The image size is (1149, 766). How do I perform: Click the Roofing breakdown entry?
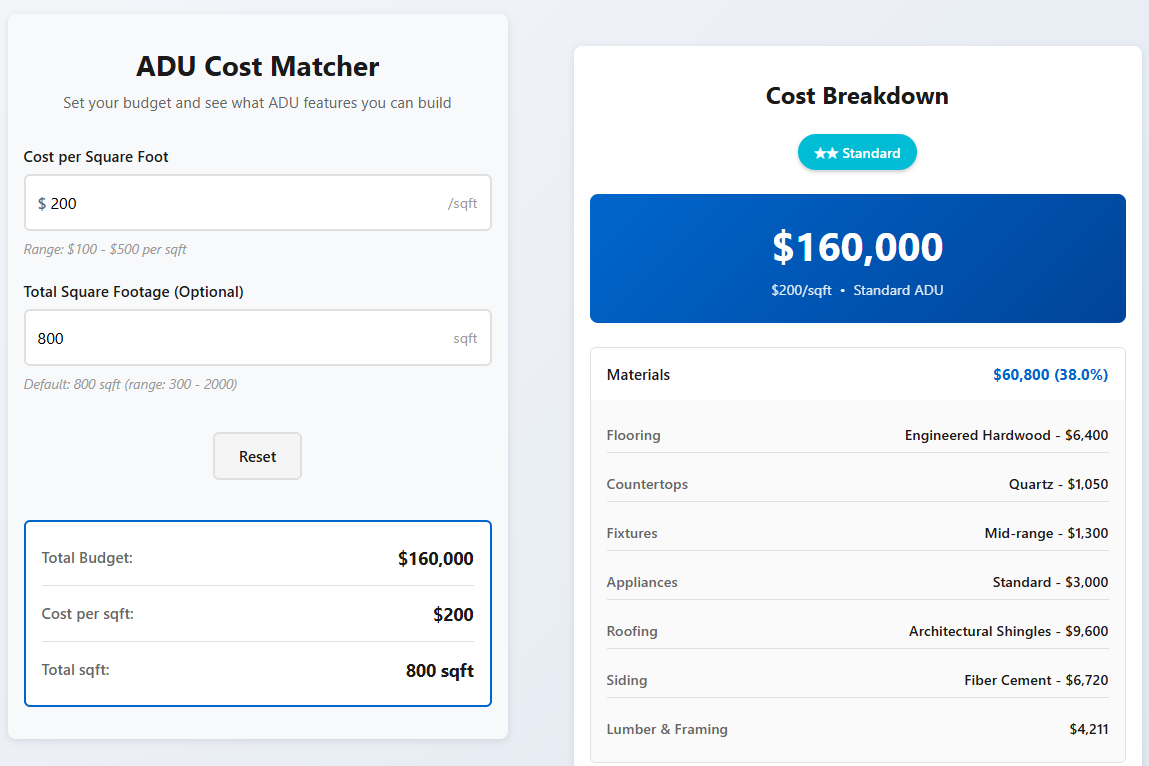[857, 630]
